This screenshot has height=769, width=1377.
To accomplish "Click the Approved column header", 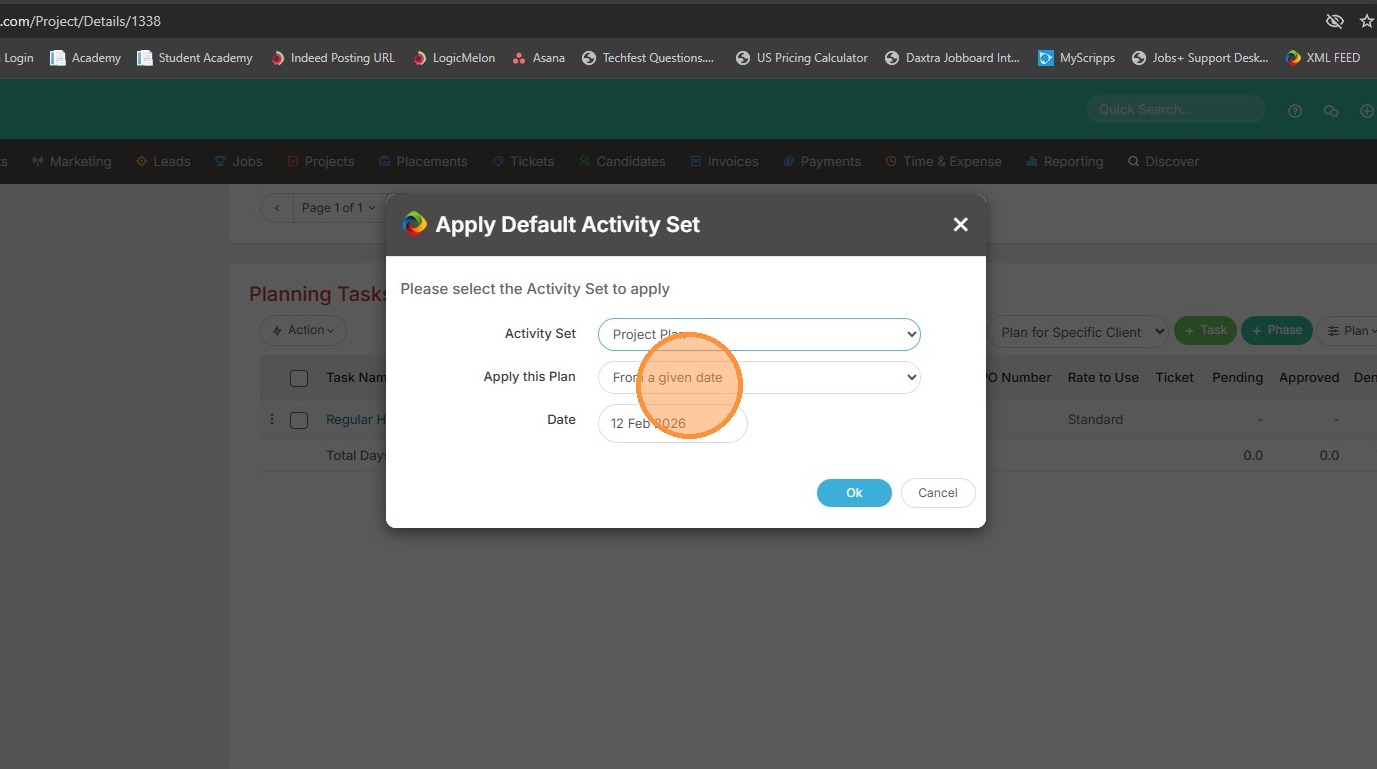I will (1309, 378).
